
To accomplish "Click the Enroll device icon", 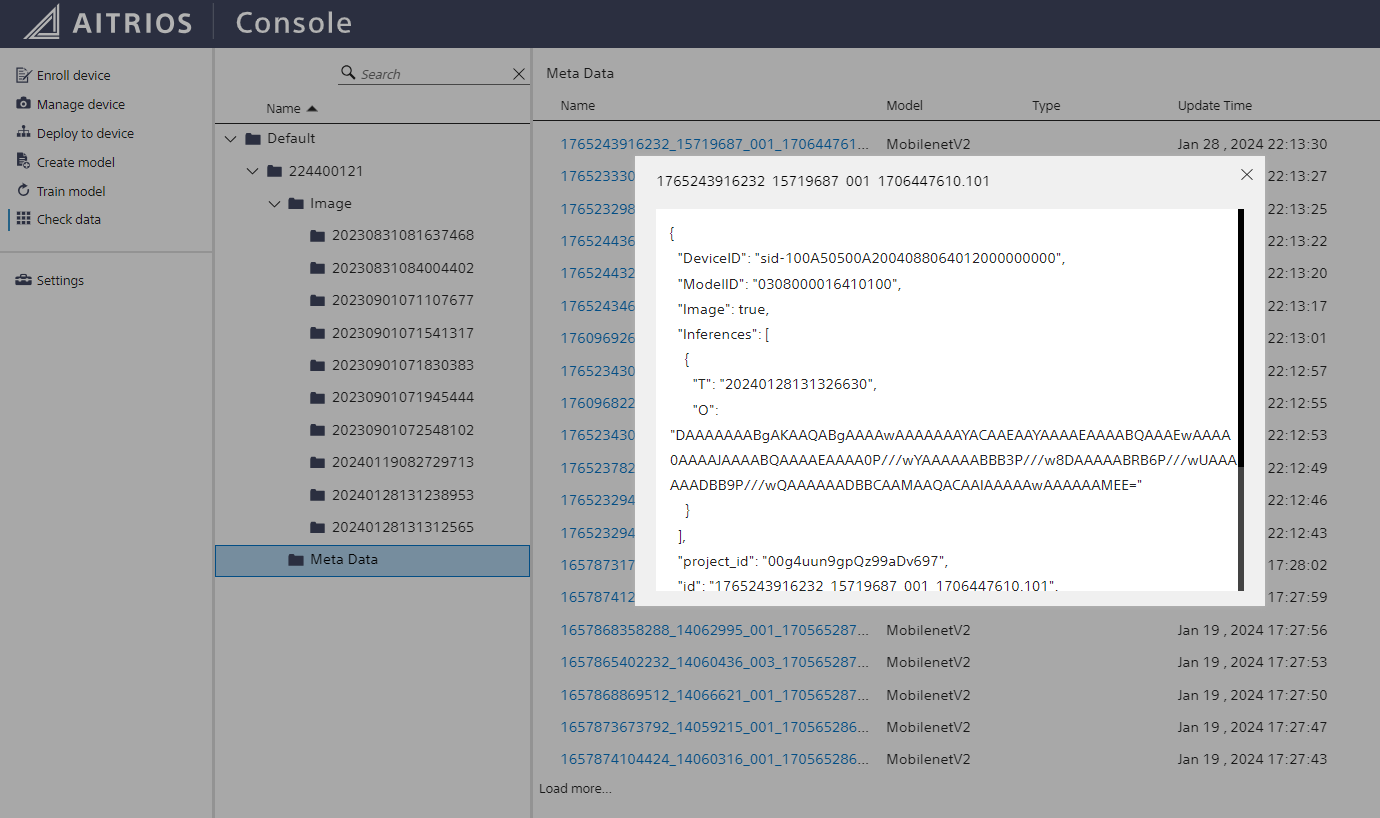I will click(24, 75).
